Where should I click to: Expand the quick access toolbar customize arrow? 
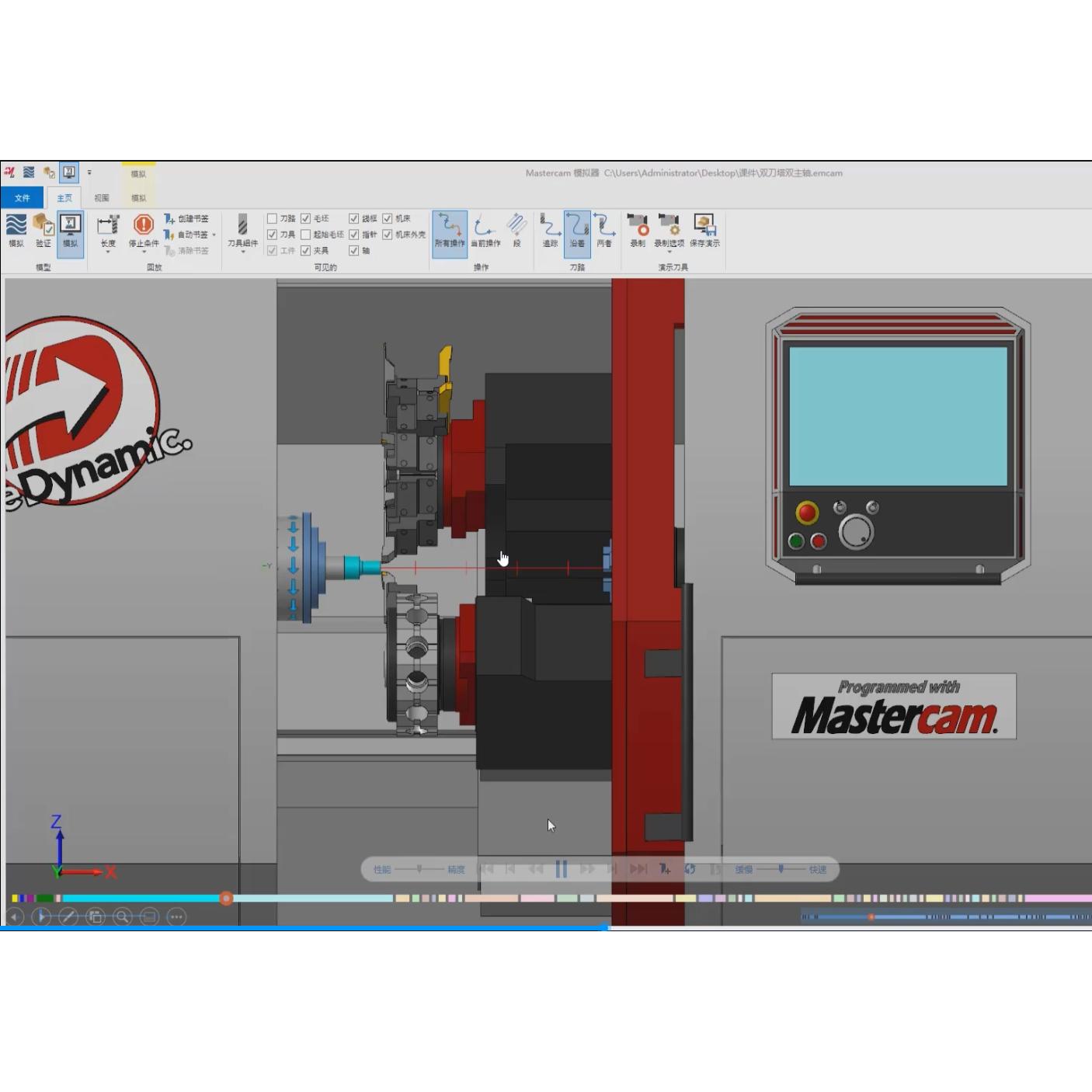coord(89,172)
